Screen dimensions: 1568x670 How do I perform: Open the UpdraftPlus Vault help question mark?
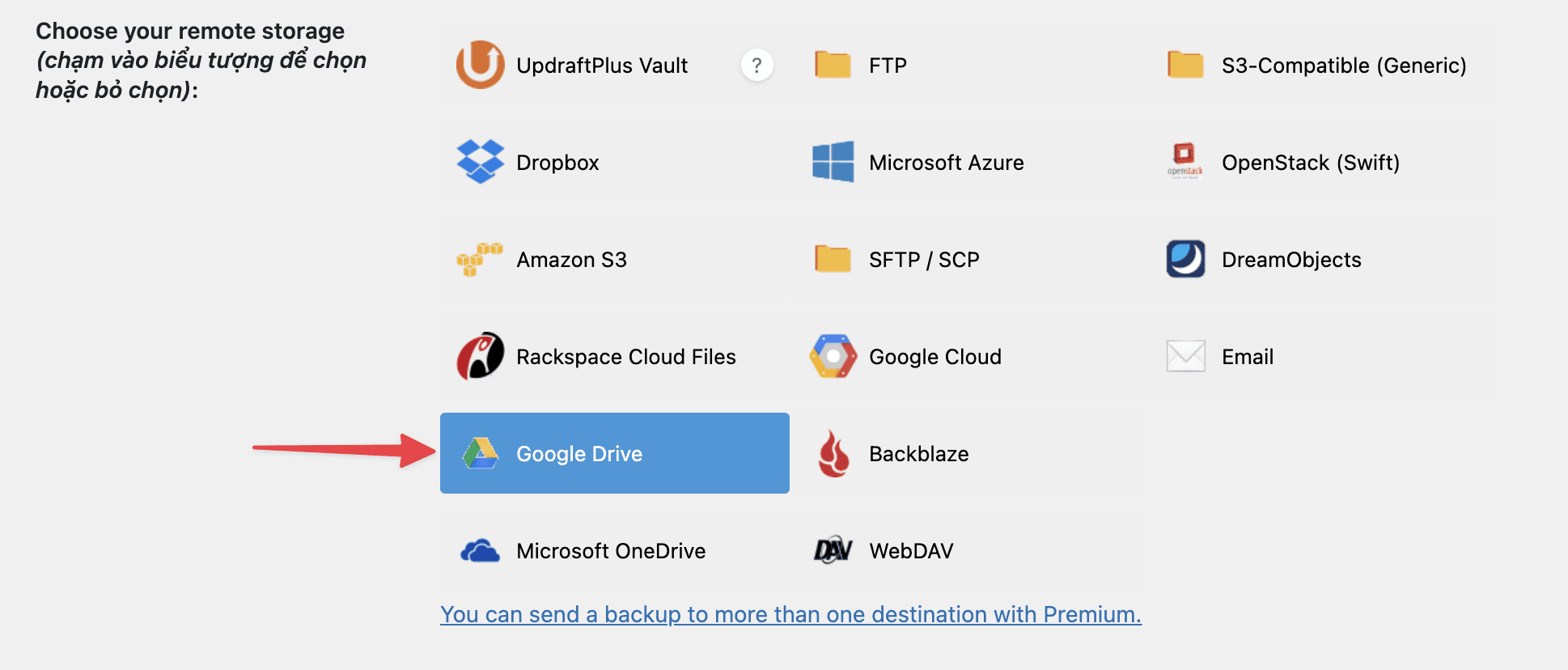pos(756,65)
